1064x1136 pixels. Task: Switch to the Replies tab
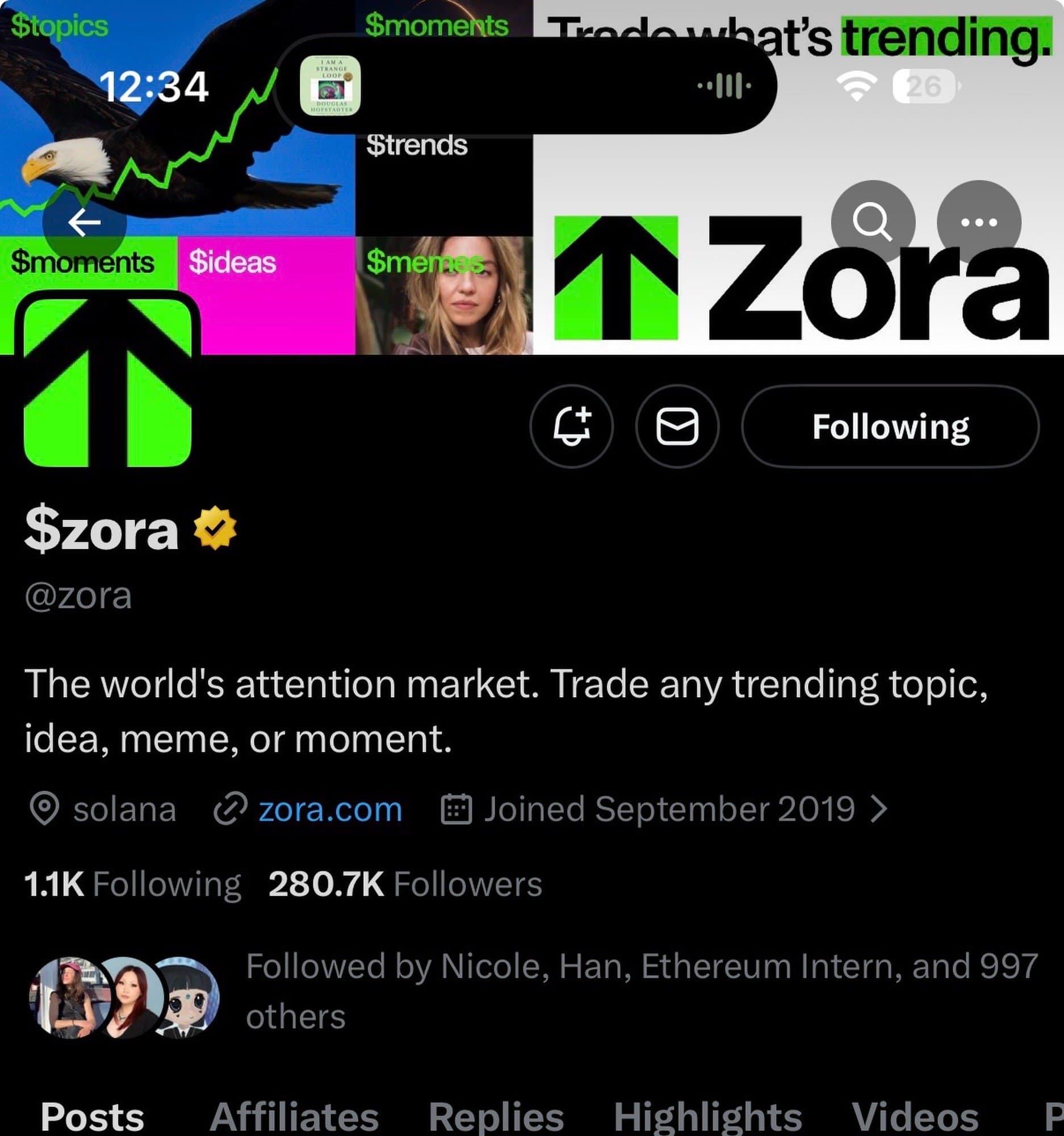pos(496,1117)
